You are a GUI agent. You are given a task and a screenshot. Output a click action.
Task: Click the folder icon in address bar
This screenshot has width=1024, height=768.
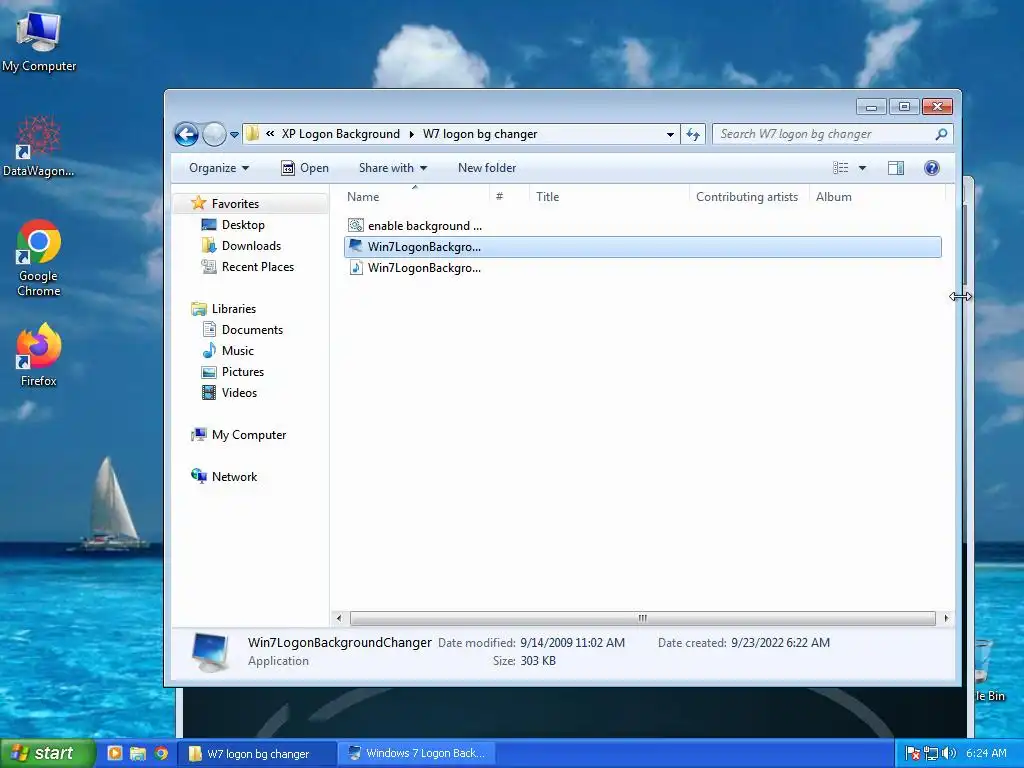pos(252,134)
